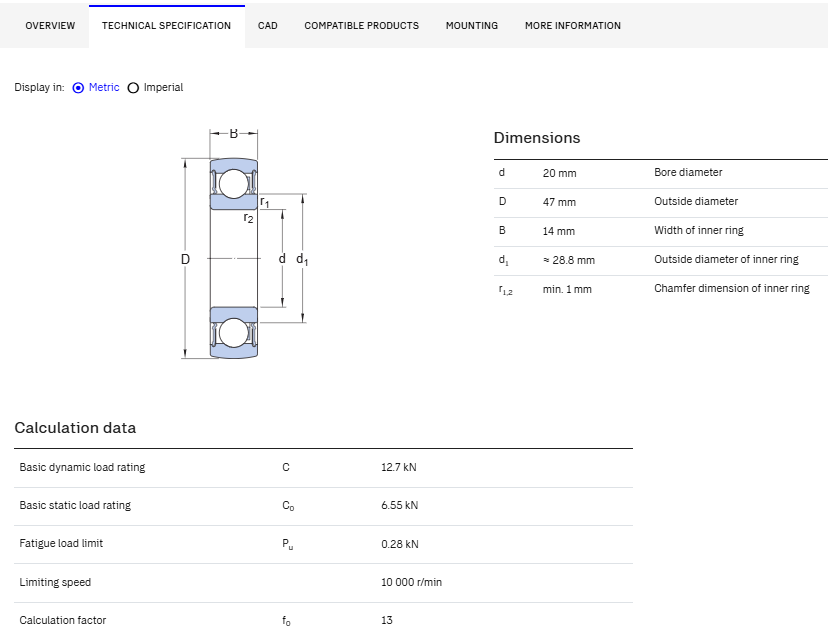Screen dimensions: 828x644
Task: Click the 'Outside diameter' description text
Action: pyautogui.click(x=696, y=202)
